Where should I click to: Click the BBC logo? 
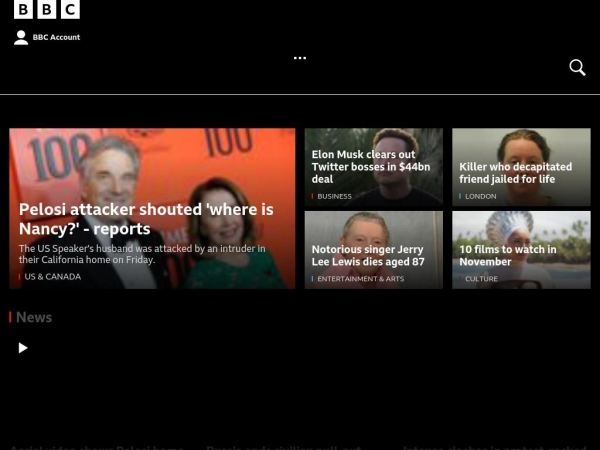click(x=47, y=10)
